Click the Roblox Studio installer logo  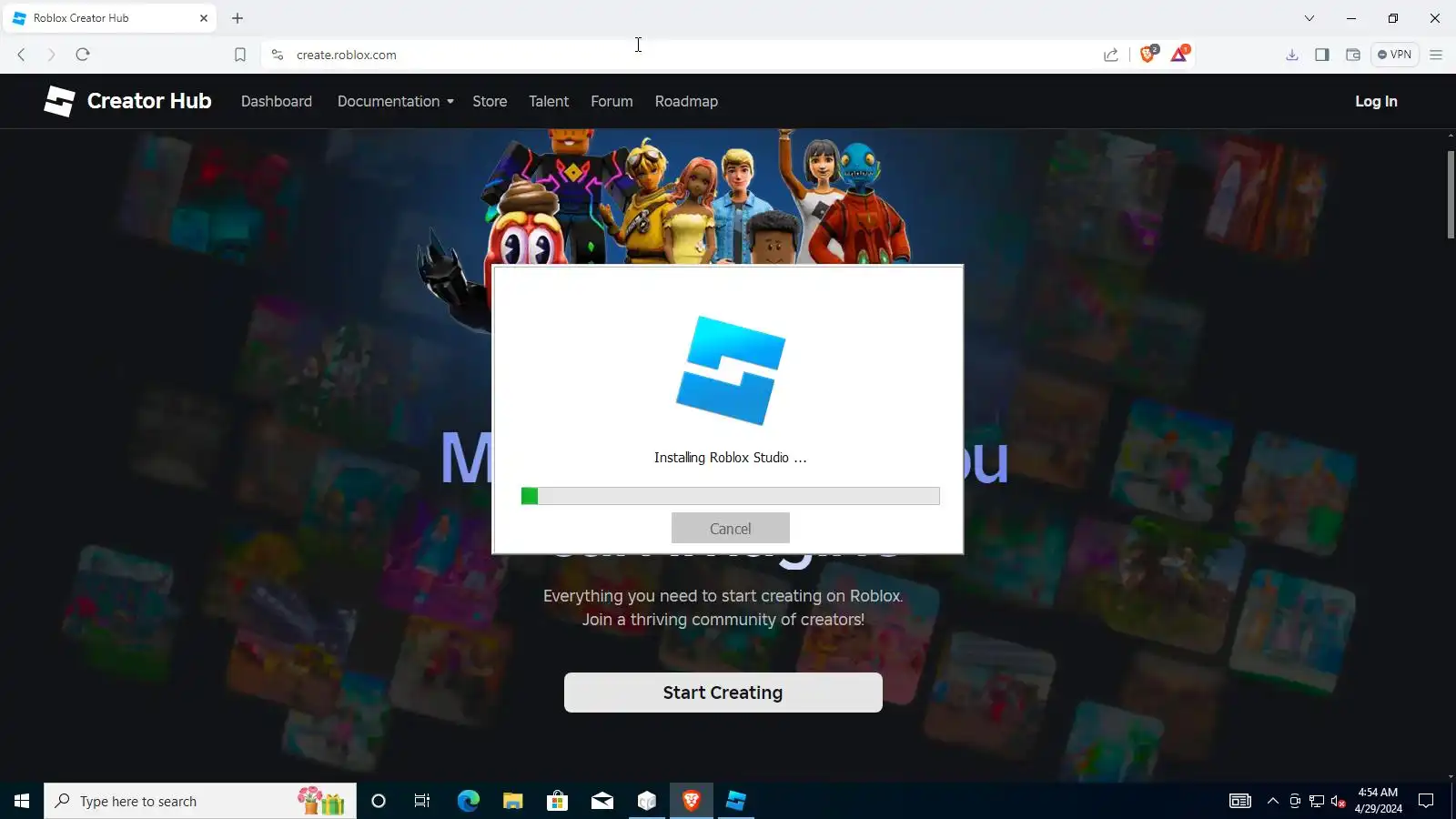(x=731, y=370)
